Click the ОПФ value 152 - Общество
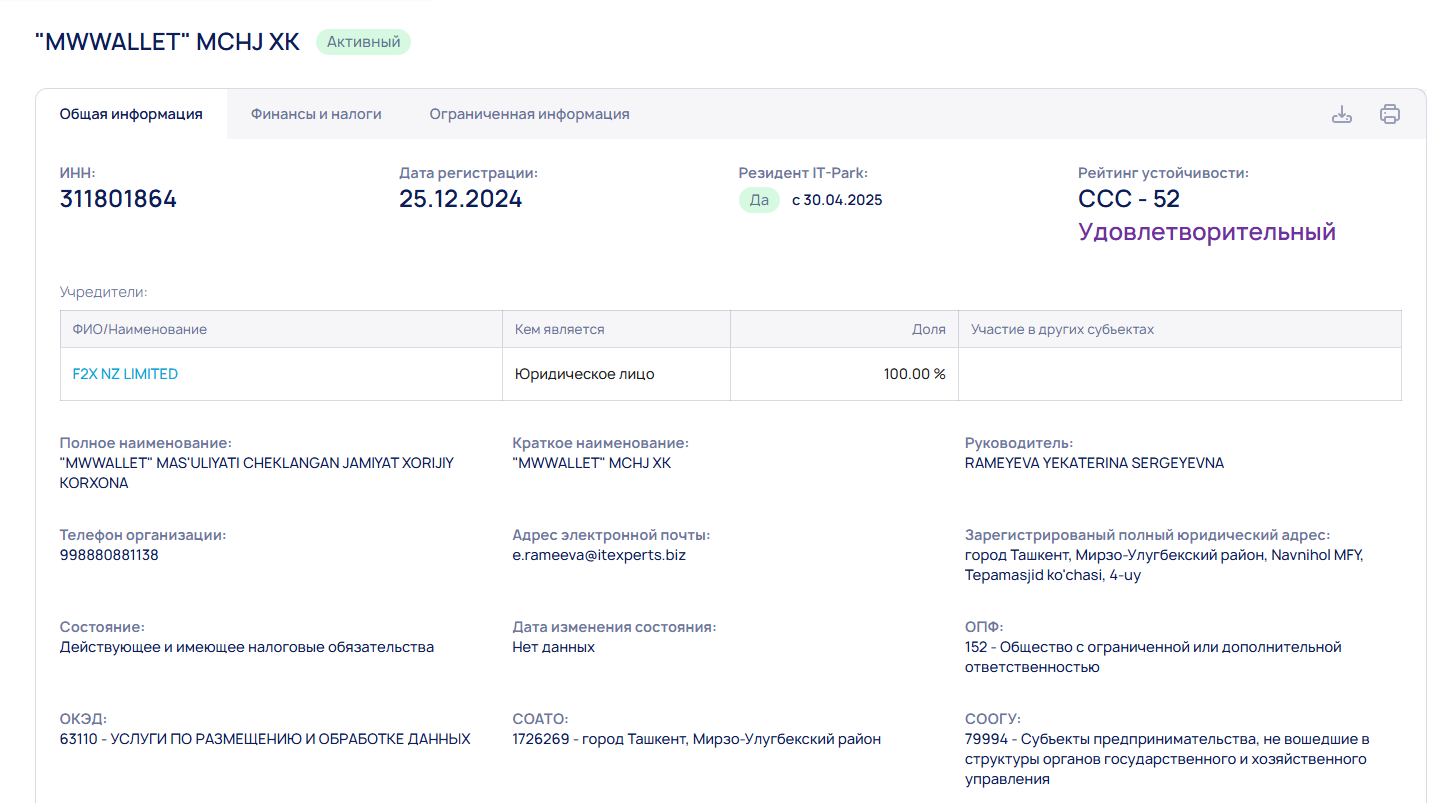This screenshot has height=803, width=1446. coord(1153,657)
